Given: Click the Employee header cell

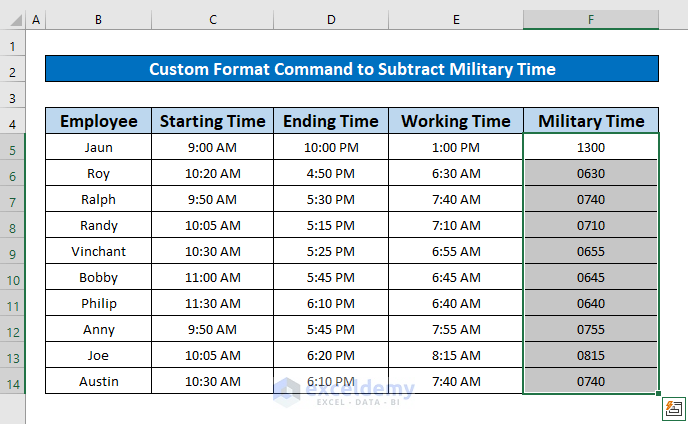Looking at the screenshot, I should pos(98,121).
